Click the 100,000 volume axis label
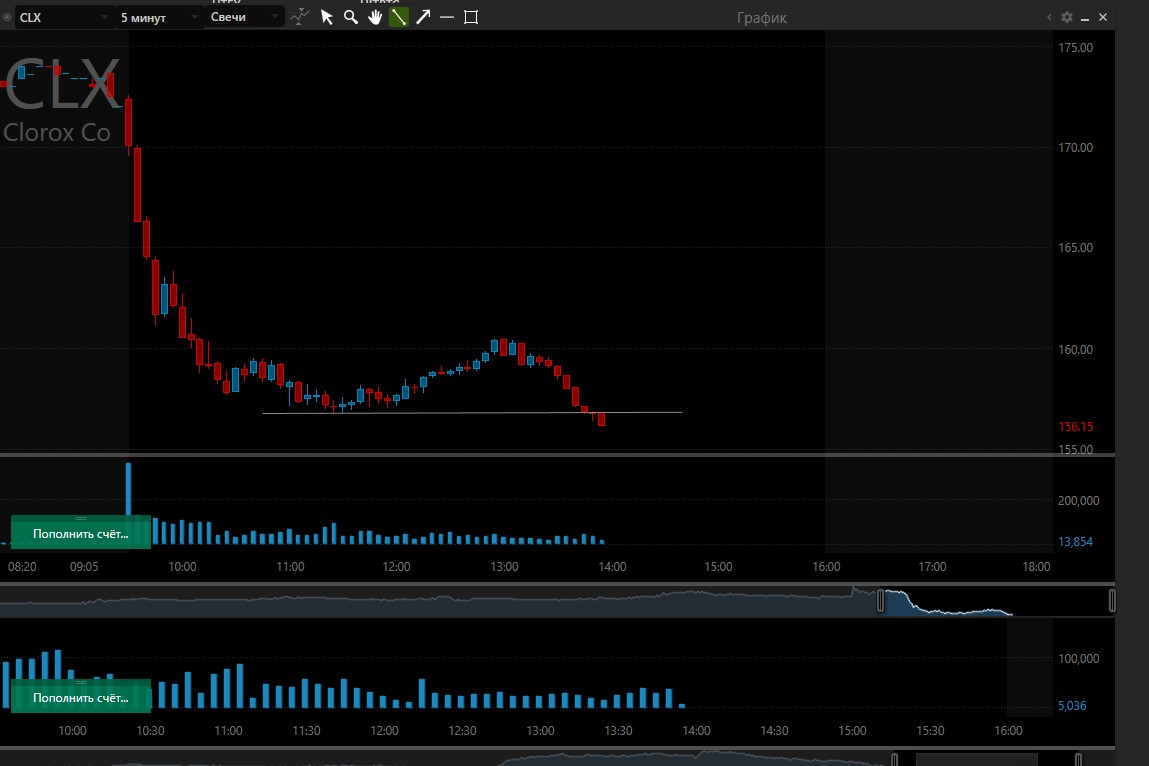Image resolution: width=1149 pixels, height=766 pixels. click(1079, 659)
